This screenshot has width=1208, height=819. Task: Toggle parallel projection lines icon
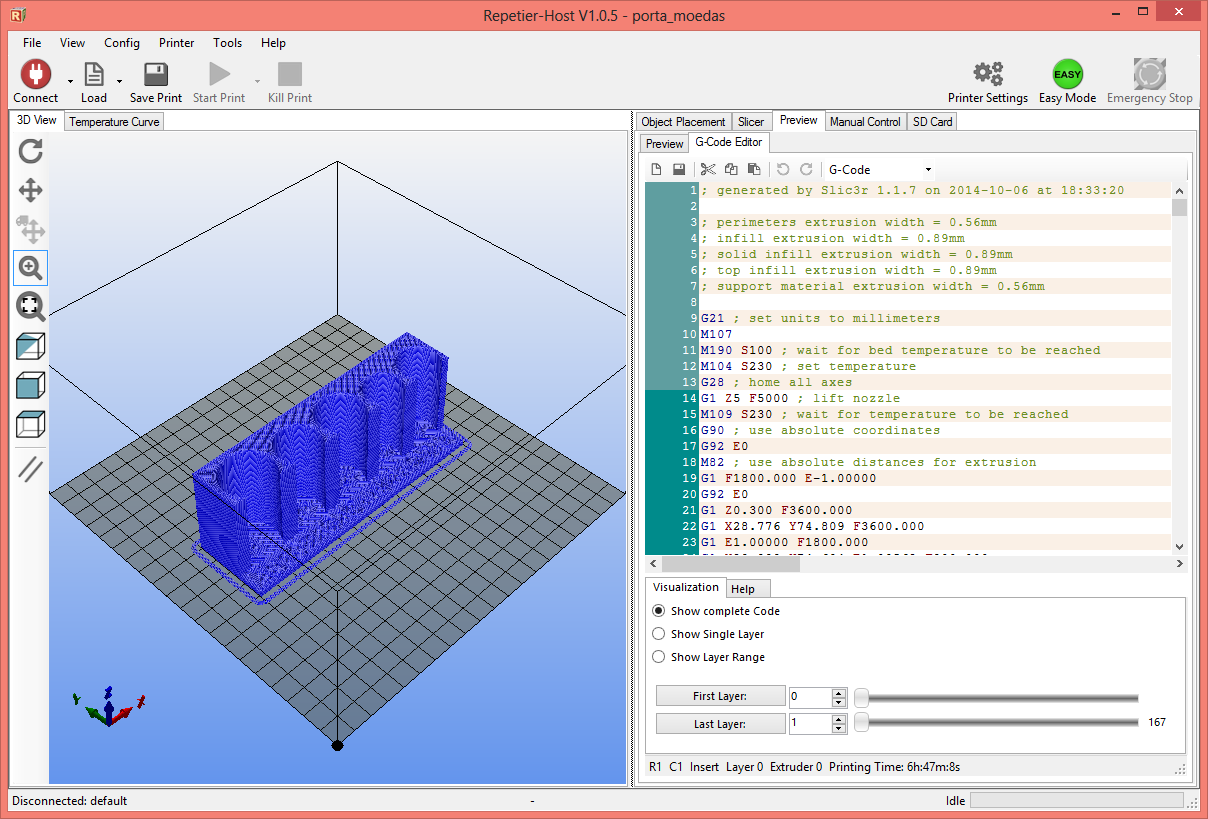(31, 469)
